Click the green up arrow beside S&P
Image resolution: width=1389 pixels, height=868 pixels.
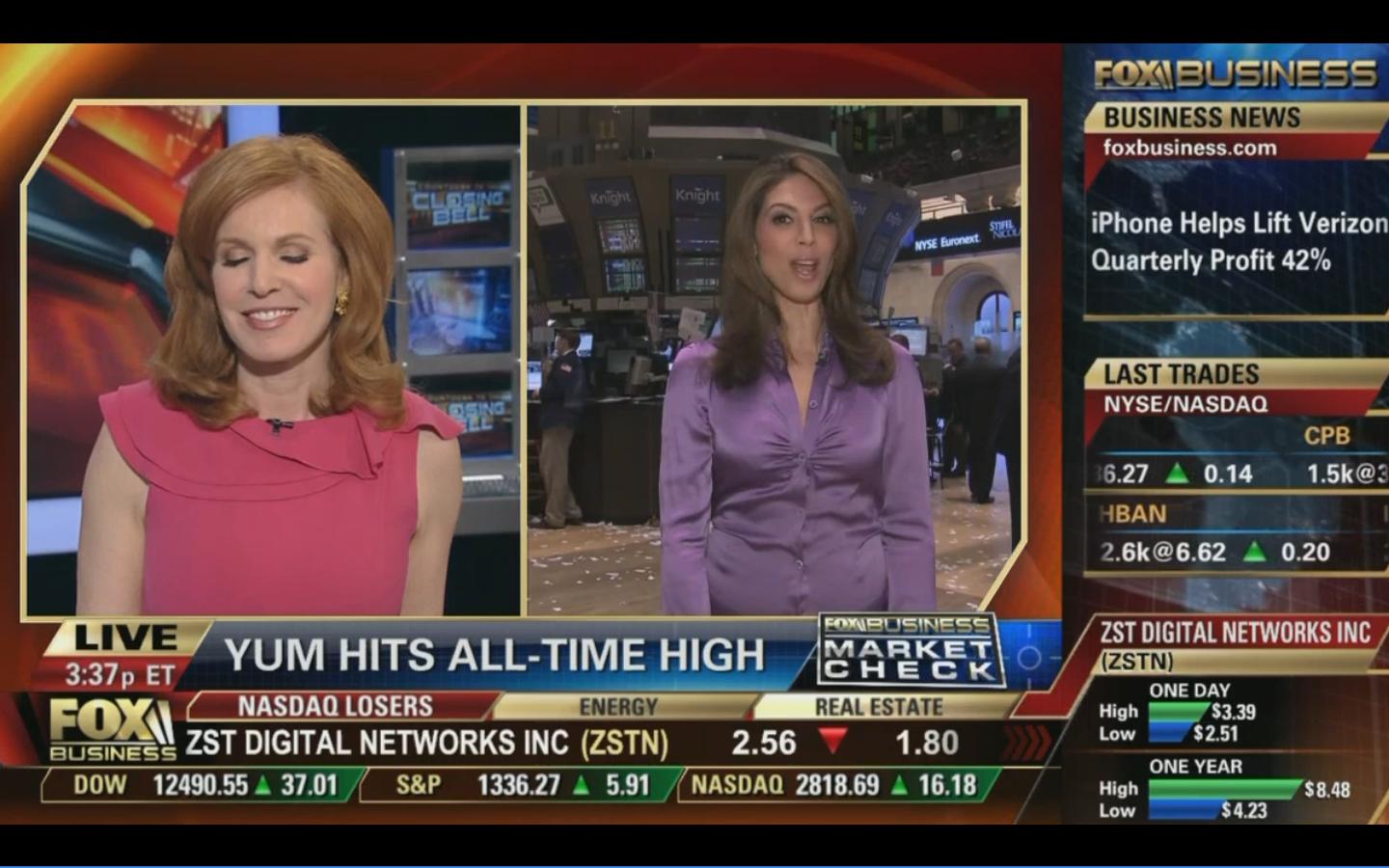(582, 786)
